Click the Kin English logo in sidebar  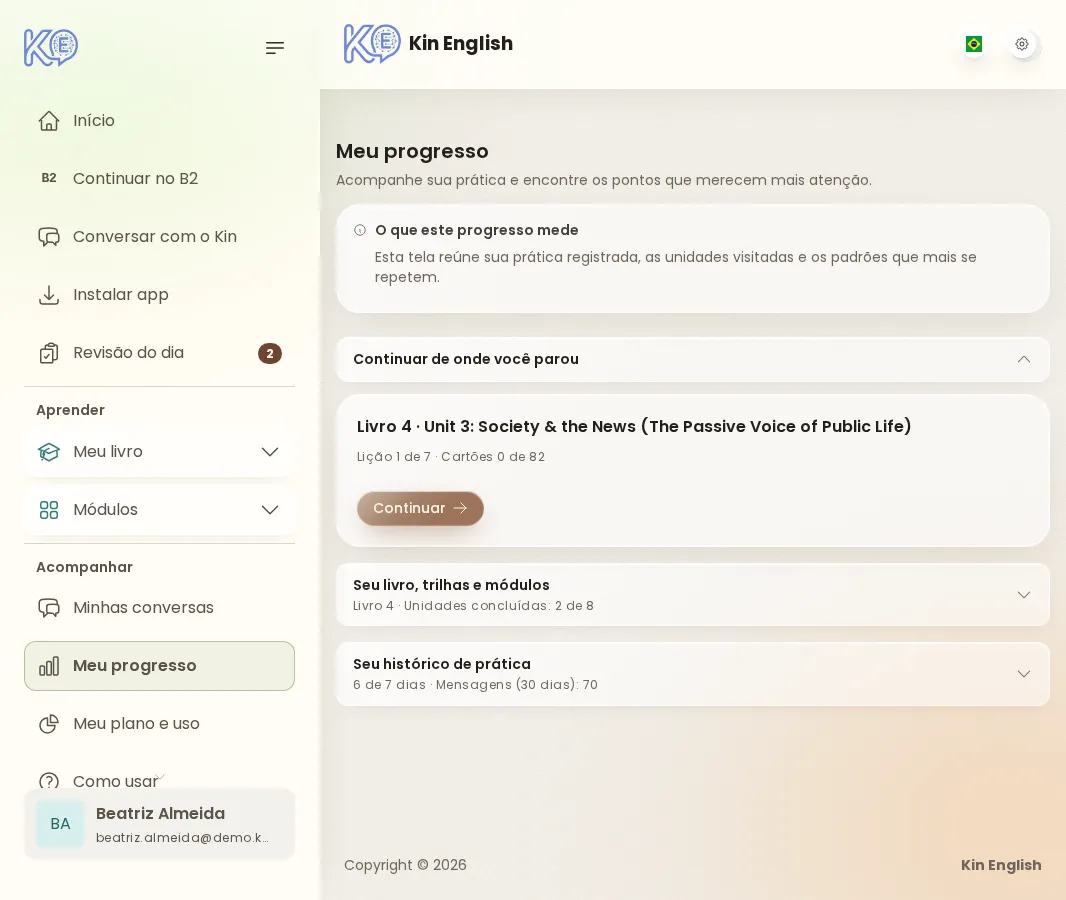(x=51, y=48)
